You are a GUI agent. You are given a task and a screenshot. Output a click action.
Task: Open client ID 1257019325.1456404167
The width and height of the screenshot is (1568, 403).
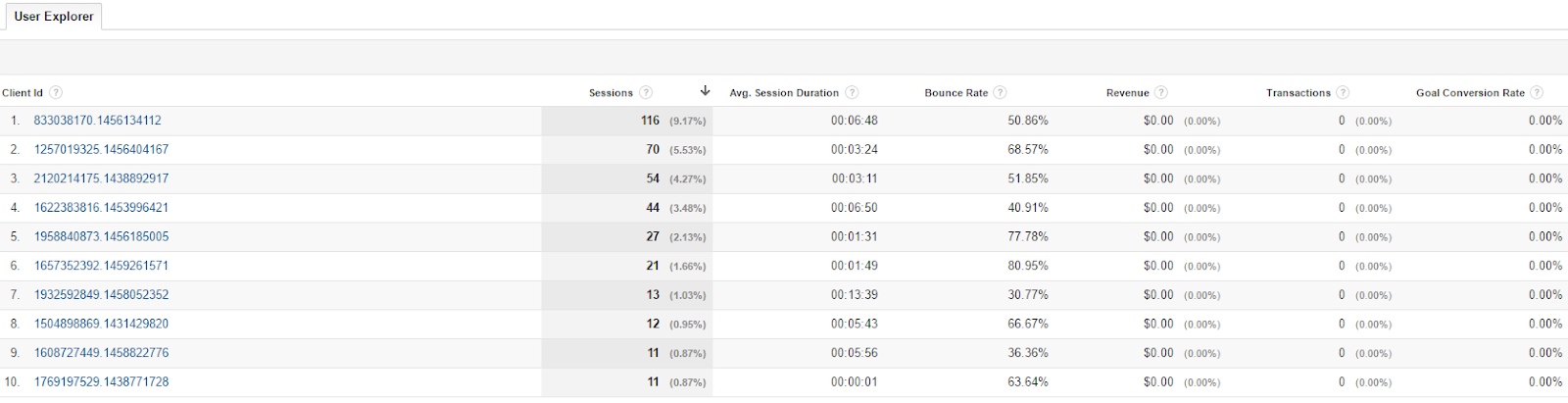coord(101,150)
